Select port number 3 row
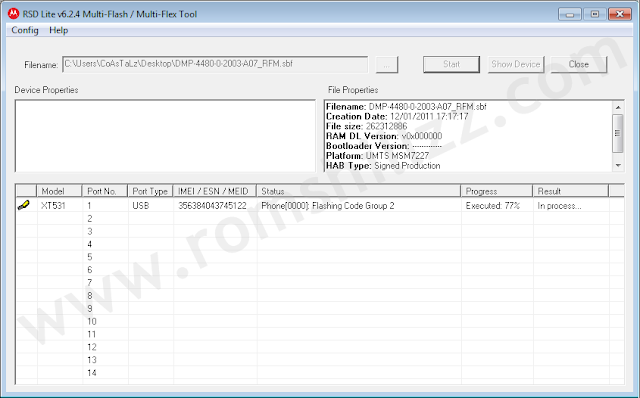Image resolution: width=640 pixels, height=398 pixels. click(320, 231)
